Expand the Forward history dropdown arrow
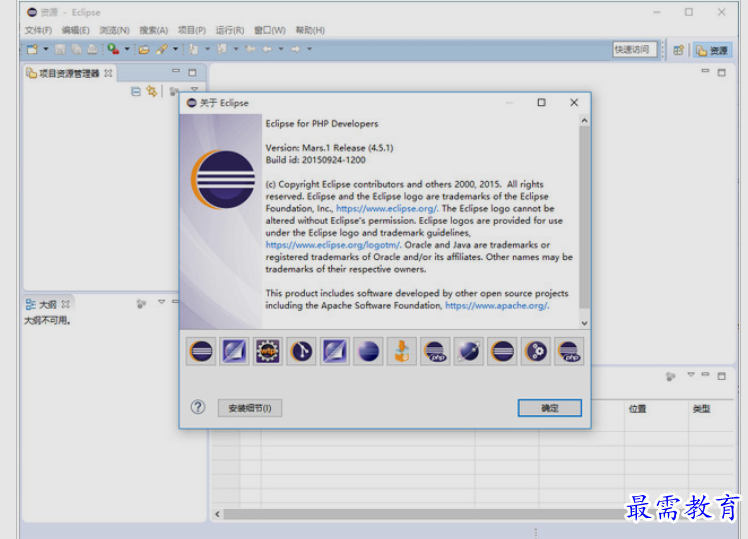The image size is (748, 539). tap(309, 49)
